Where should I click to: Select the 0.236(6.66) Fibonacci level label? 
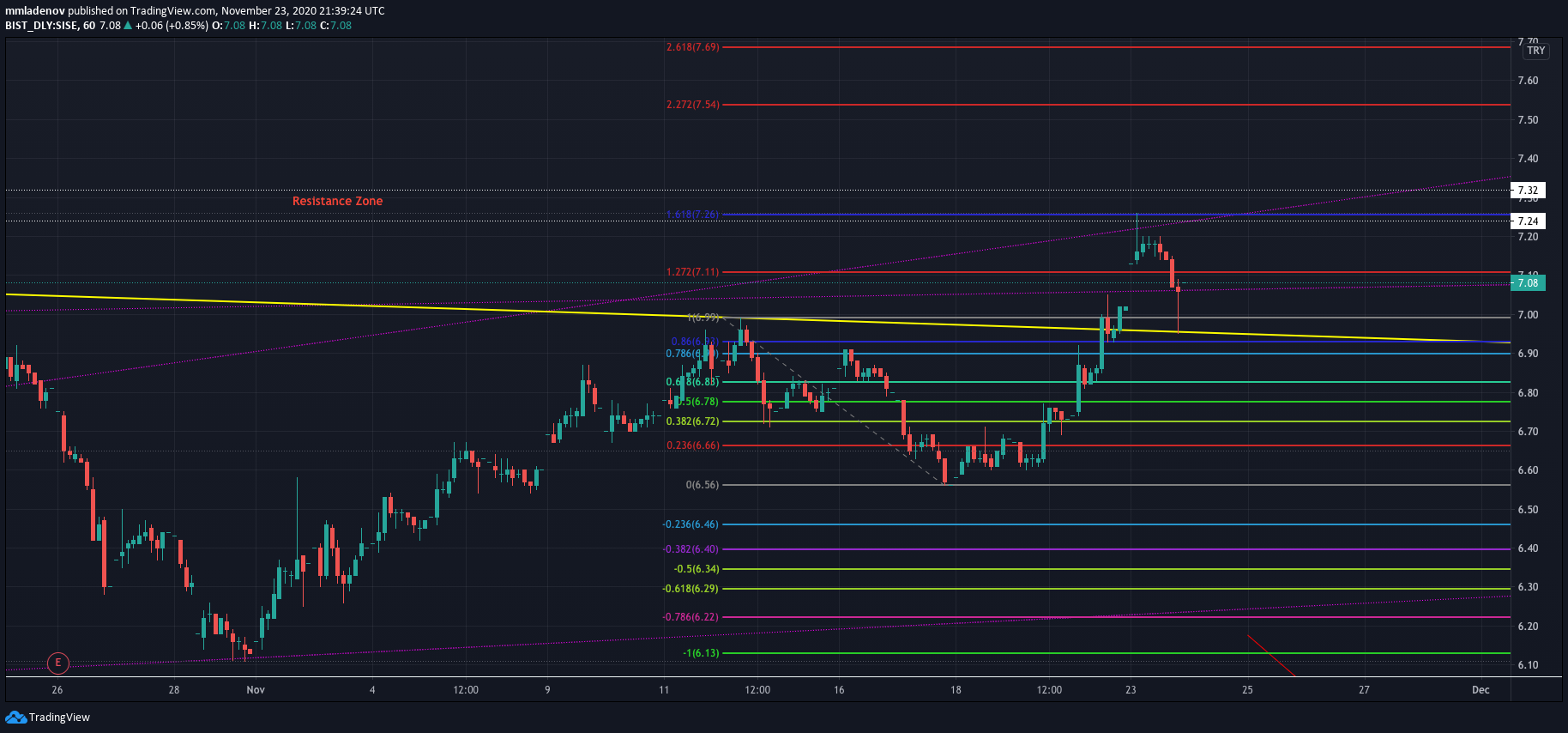[692, 445]
